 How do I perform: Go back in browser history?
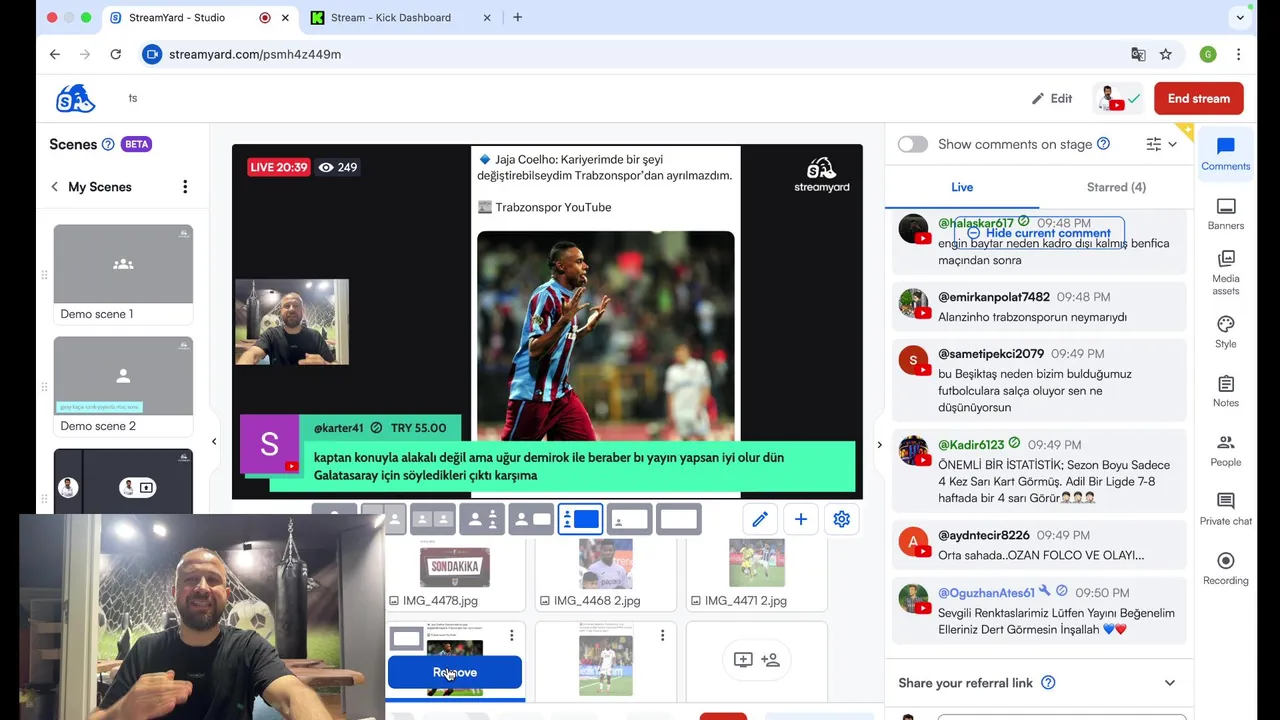pyautogui.click(x=55, y=54)
